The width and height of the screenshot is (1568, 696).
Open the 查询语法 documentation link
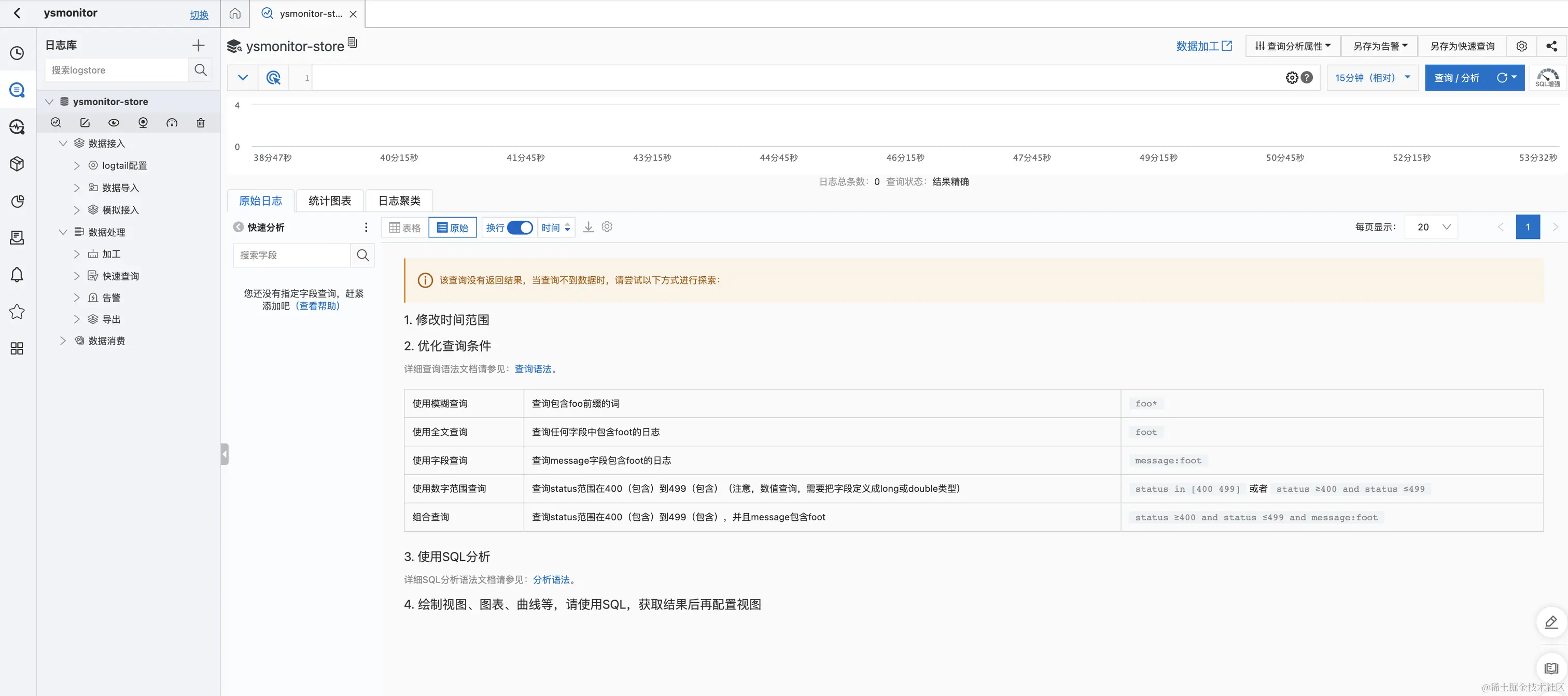(x=533, y=368)
